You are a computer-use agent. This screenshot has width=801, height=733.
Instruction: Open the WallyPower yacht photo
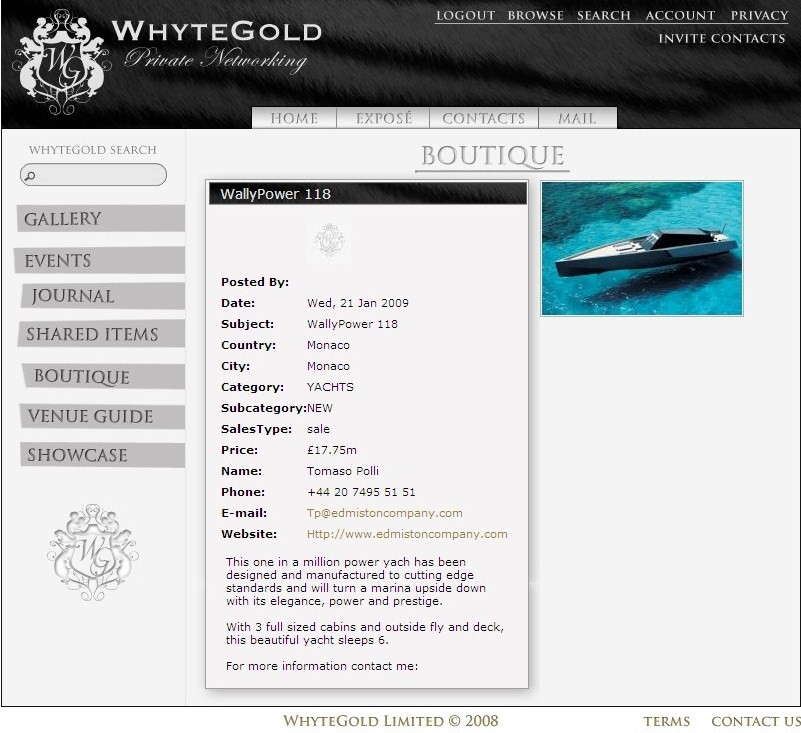642,248
